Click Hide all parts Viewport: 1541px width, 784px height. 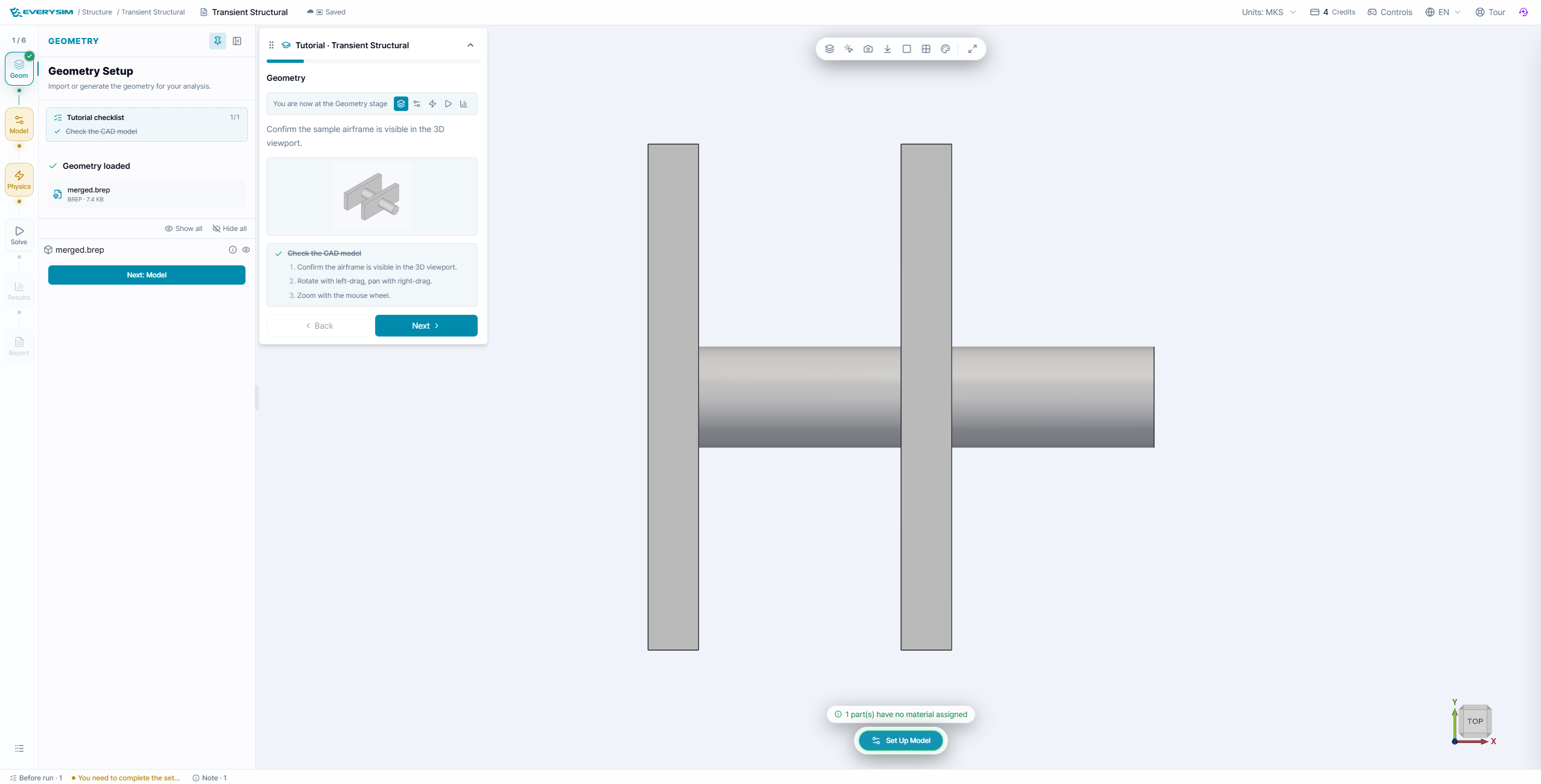(230, 229)
